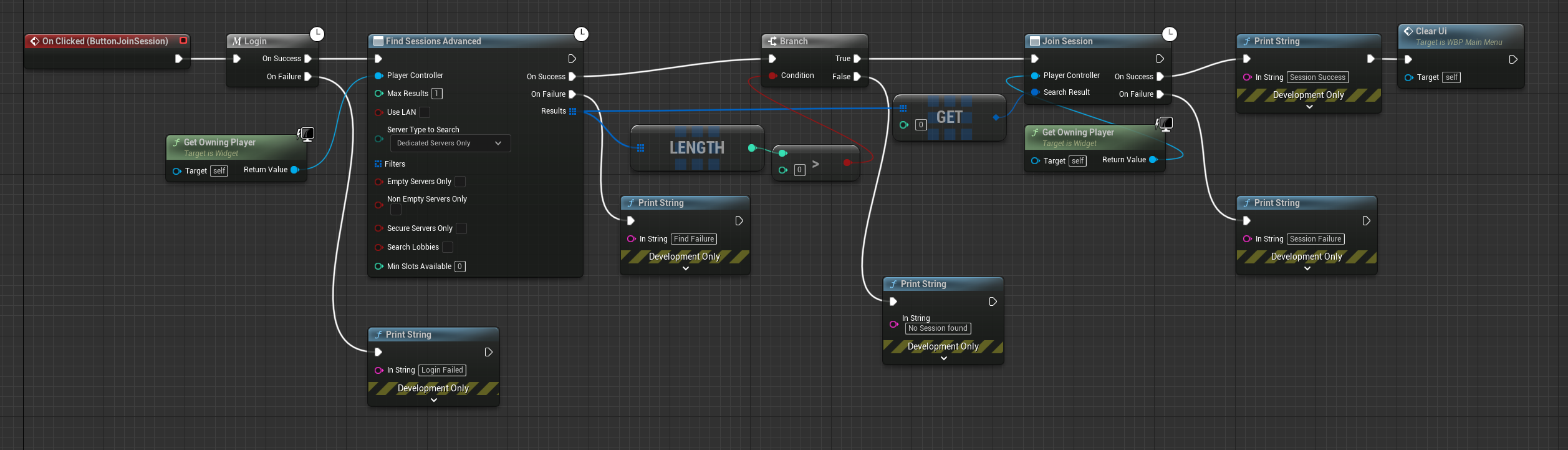Click the exec input pin of Find Sessions Advanced
Image resolution: width=1568 pixels, height=450 pixels.
(x=378, y=59)
